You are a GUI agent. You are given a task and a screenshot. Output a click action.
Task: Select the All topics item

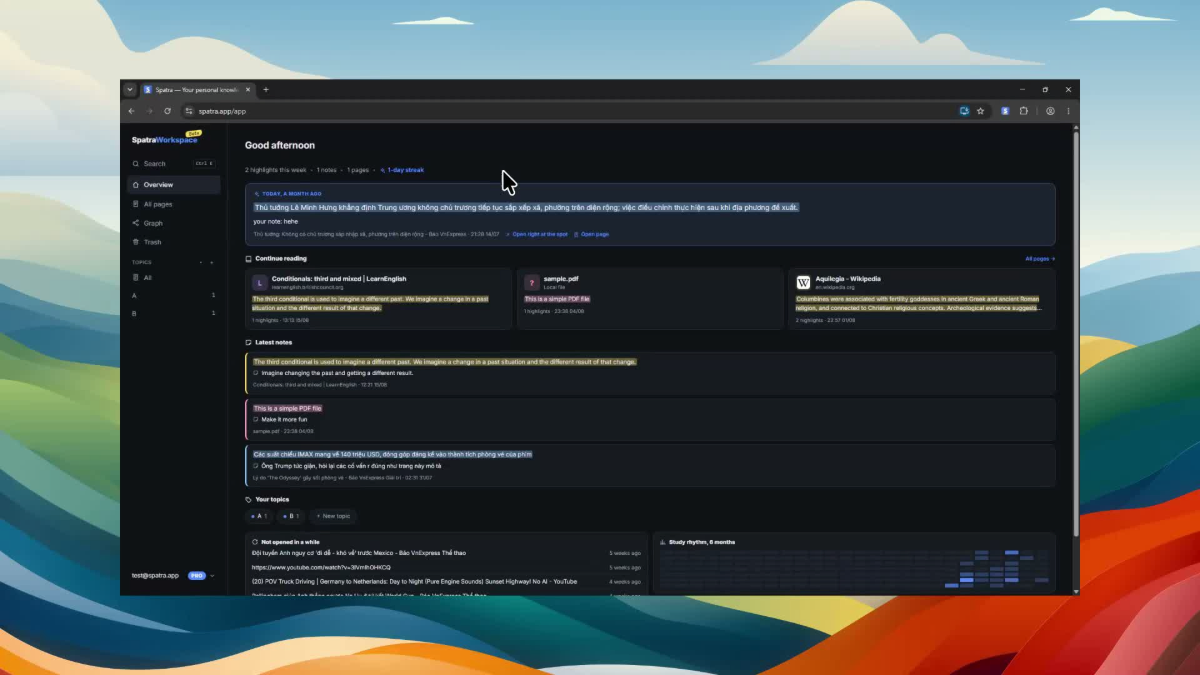[173, 278]
